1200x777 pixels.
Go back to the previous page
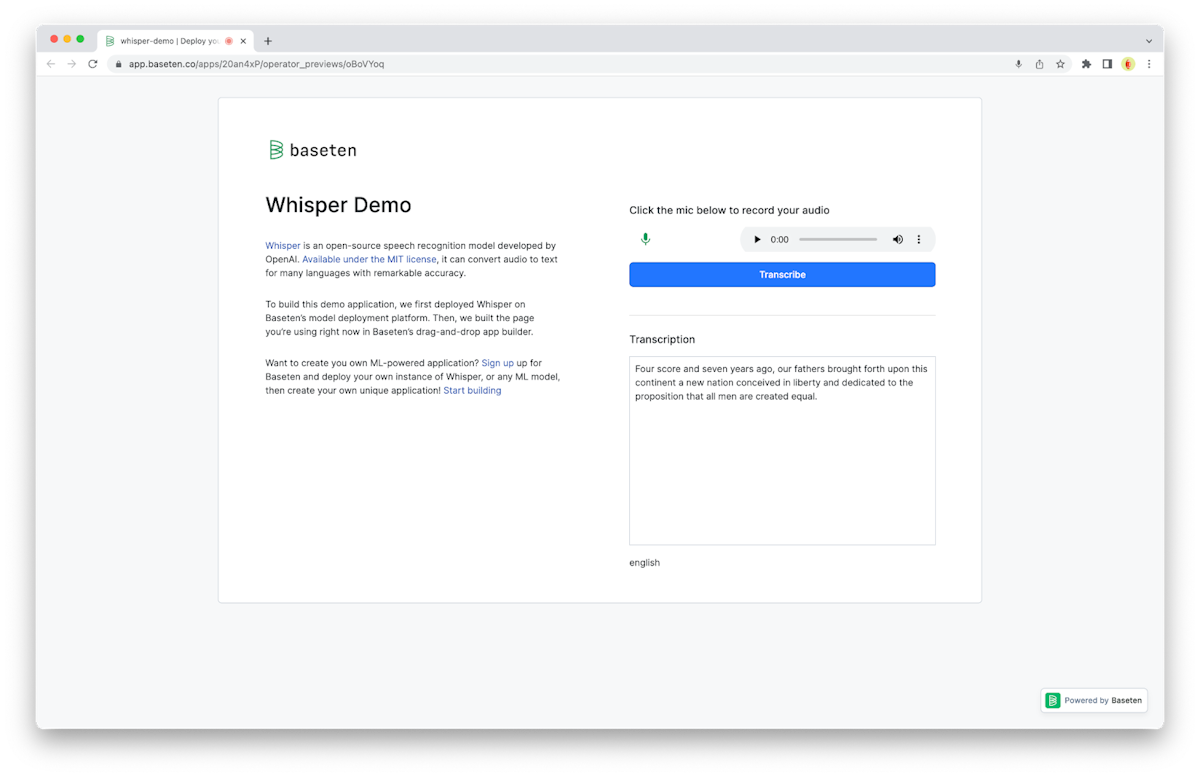click(51, 64)
